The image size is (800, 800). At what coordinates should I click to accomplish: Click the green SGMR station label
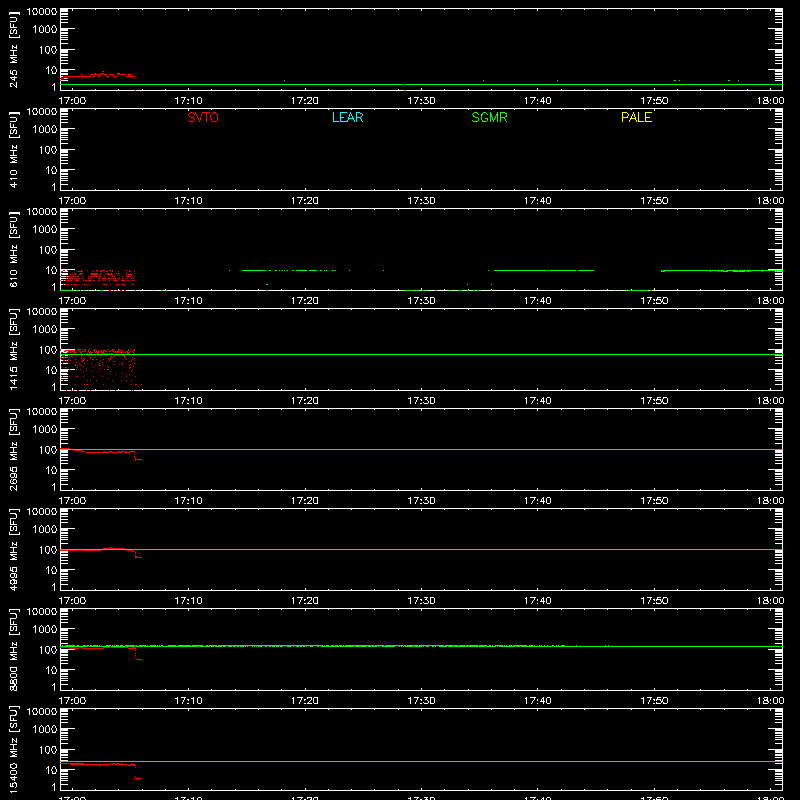pos(489,117)
